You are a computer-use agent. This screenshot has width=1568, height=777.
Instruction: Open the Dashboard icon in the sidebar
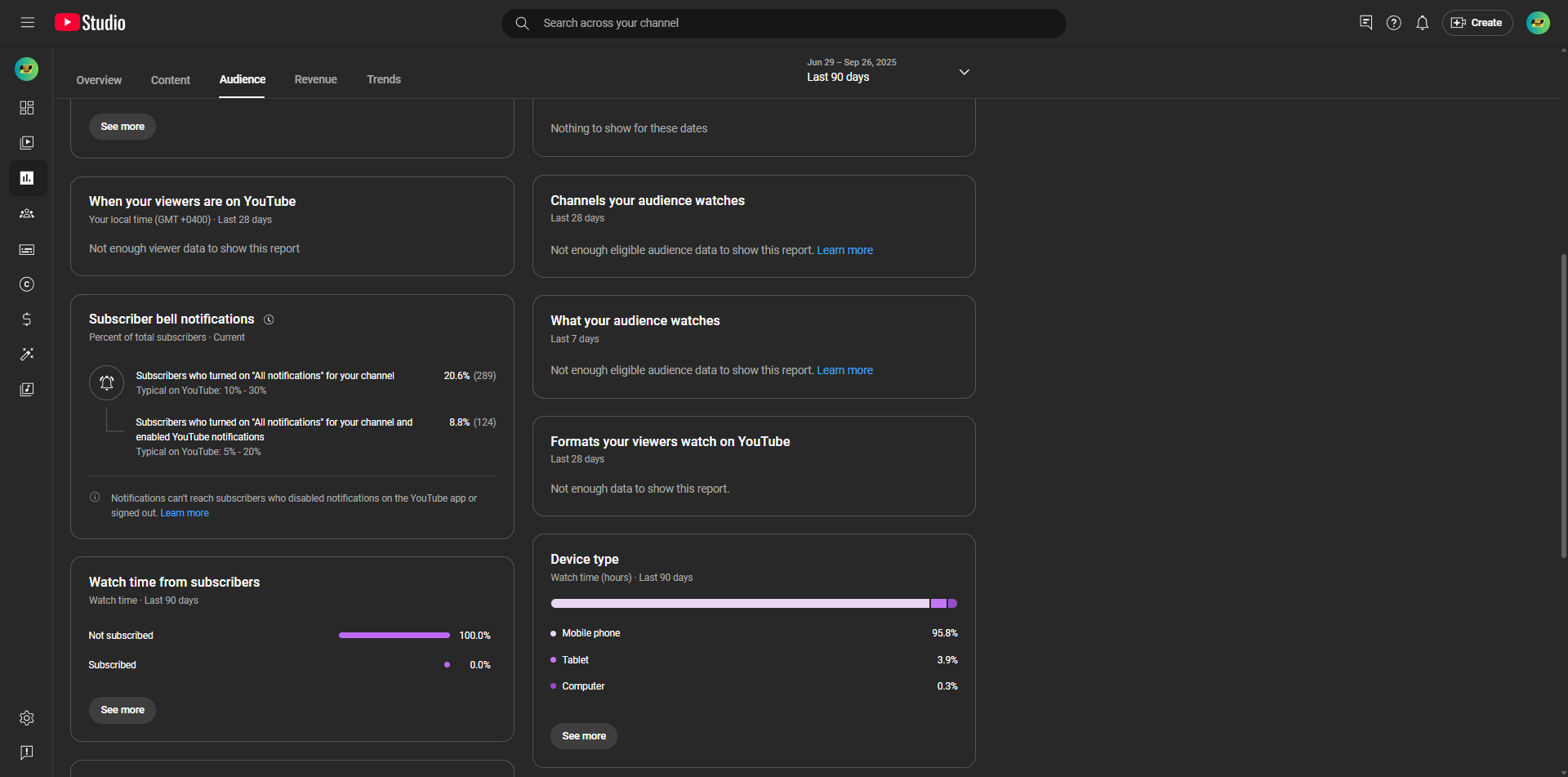[27, 108]
